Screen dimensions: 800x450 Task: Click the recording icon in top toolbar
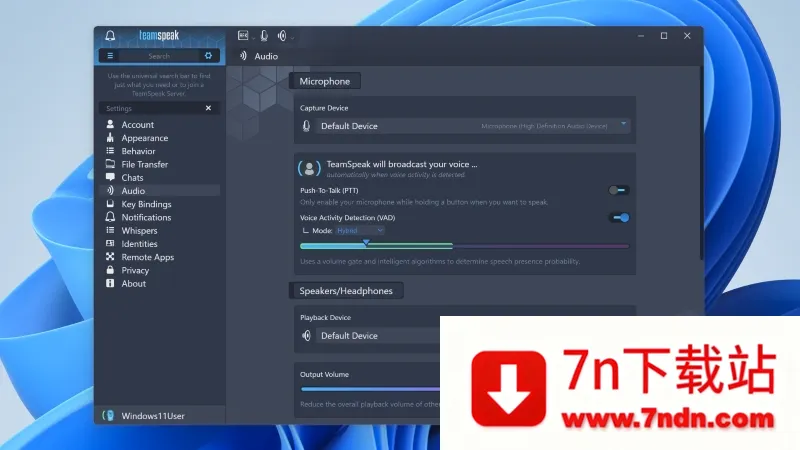click(243, 35)
